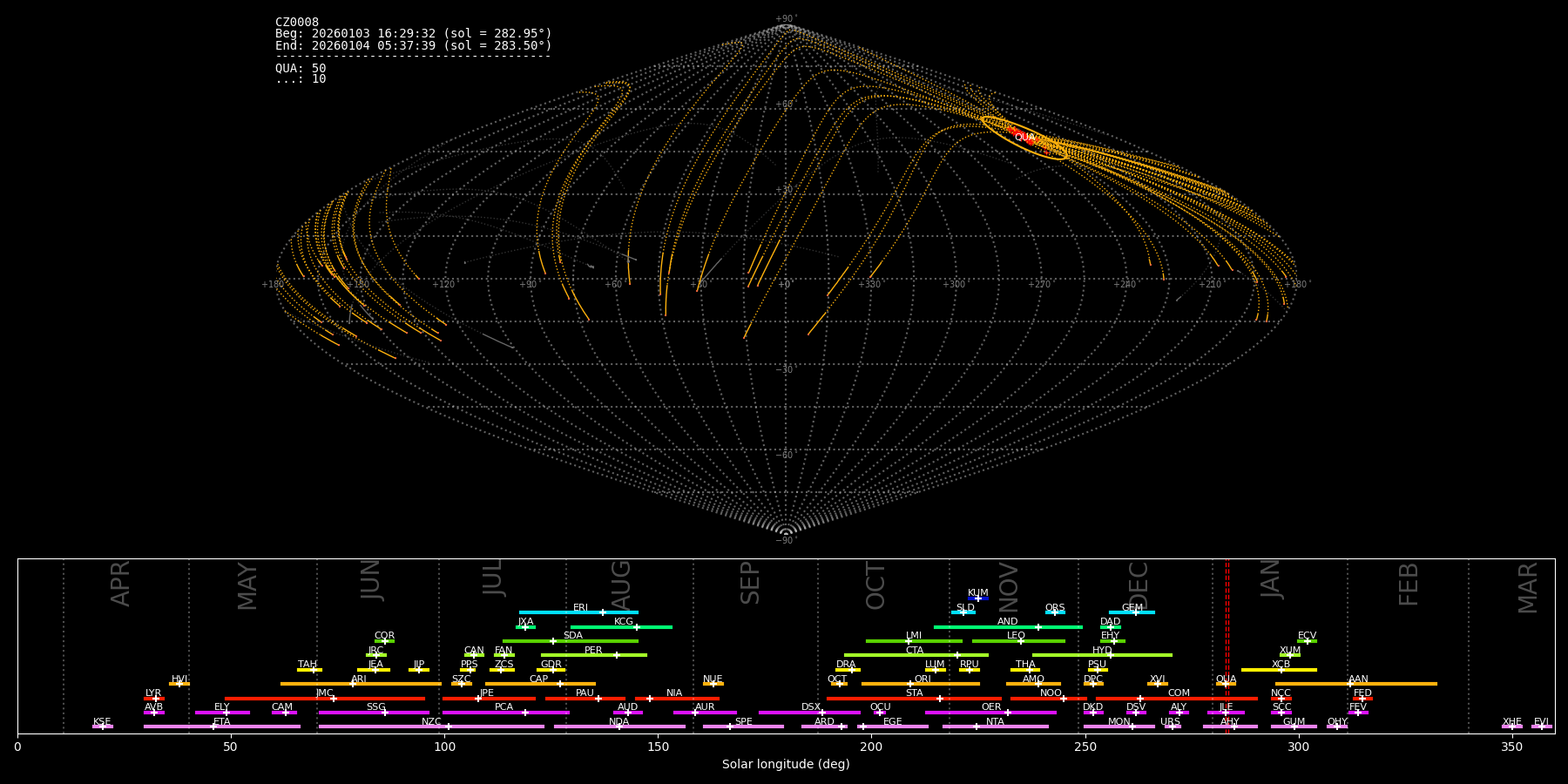Click the KCG shower label in the timeline
1568x784 pixels.
(x=624, y=622)
